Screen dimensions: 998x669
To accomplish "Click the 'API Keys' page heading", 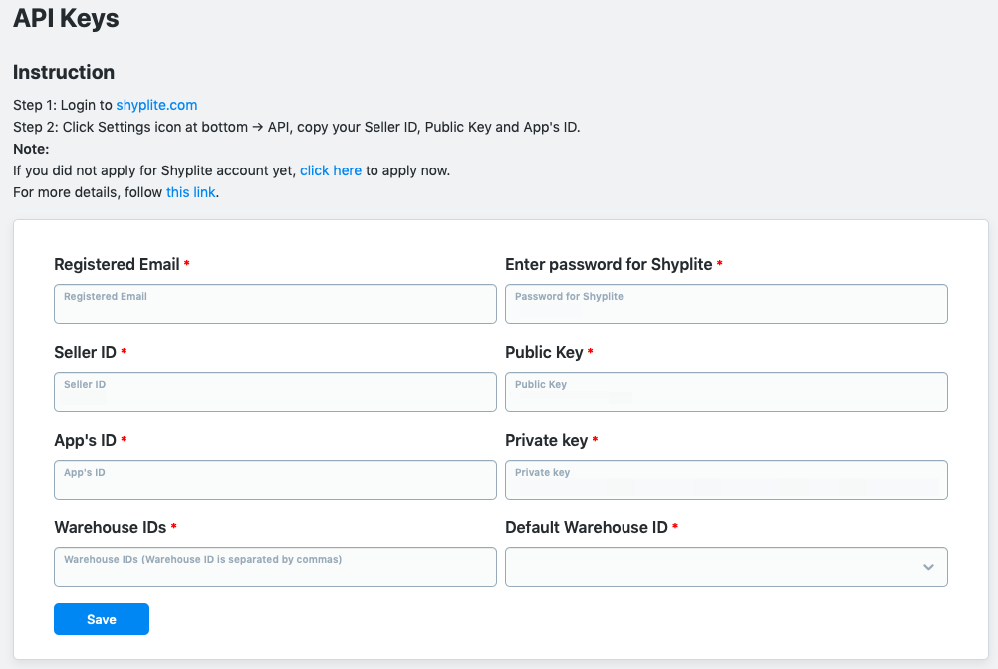I will click(x=66, y=19).
